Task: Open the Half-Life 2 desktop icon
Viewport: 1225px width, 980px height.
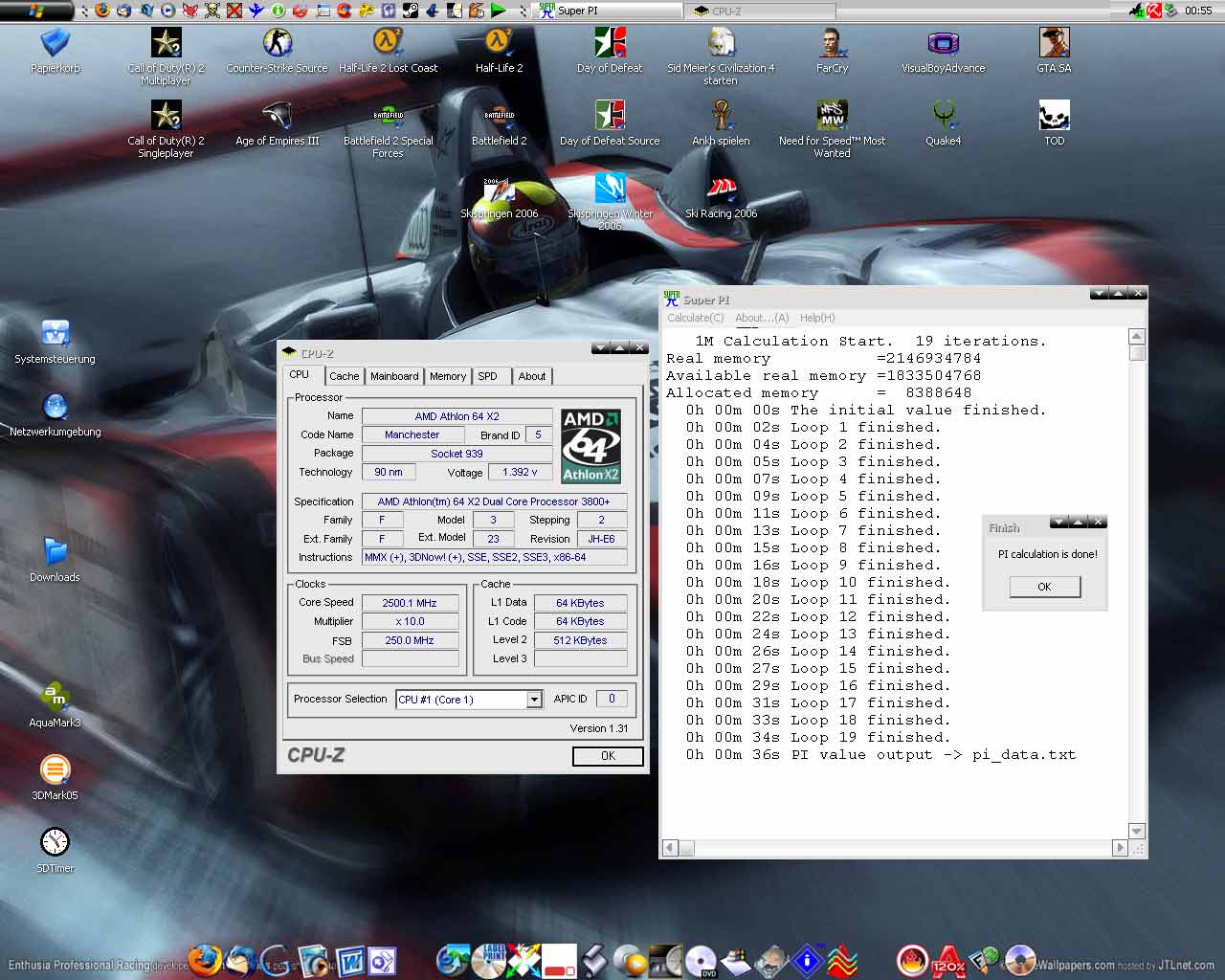Action: tap(499, 44)
